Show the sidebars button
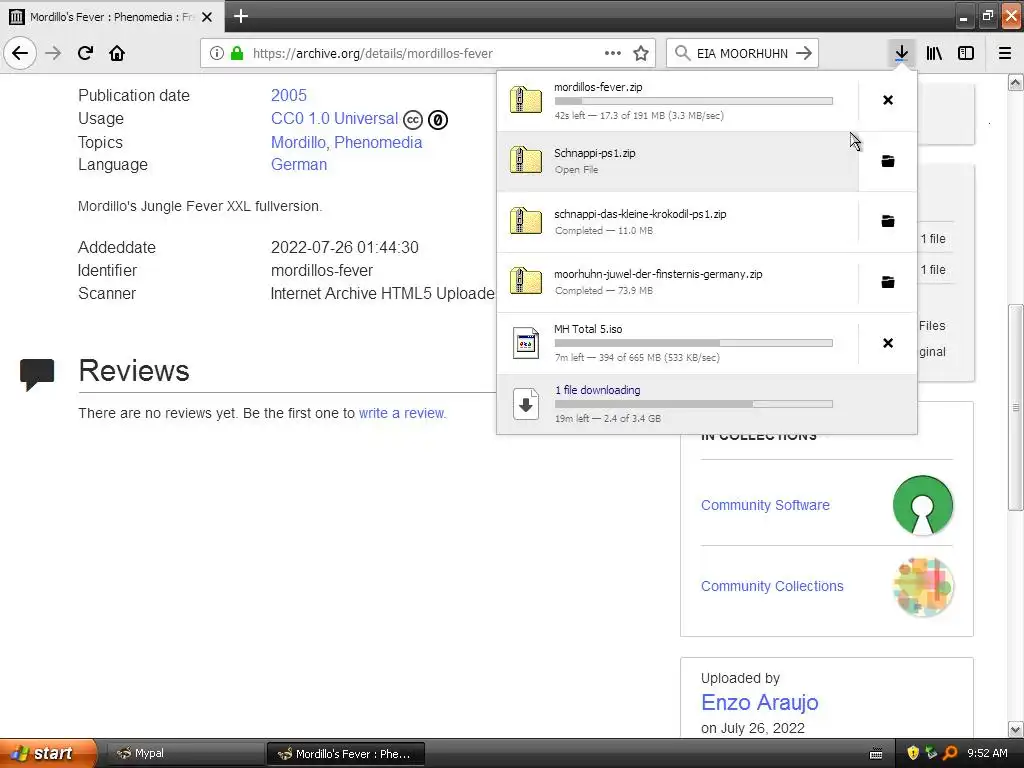The image size is (1024, 768). 966,53
